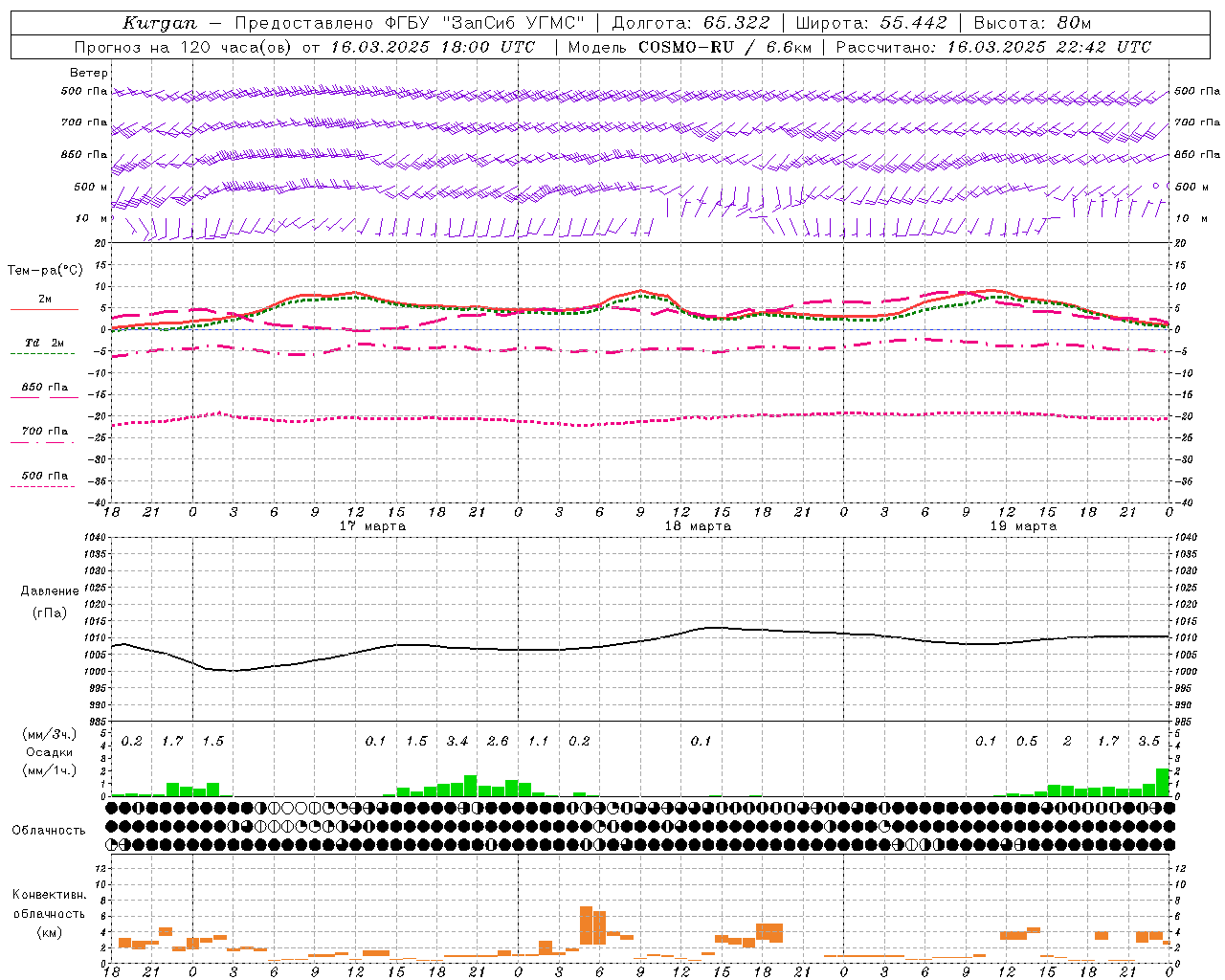The height and width of the screenshot is (980, 1225).
Task: Click the 'Долгота: 65.322' longitude value
Action: [x=690, y=23]
